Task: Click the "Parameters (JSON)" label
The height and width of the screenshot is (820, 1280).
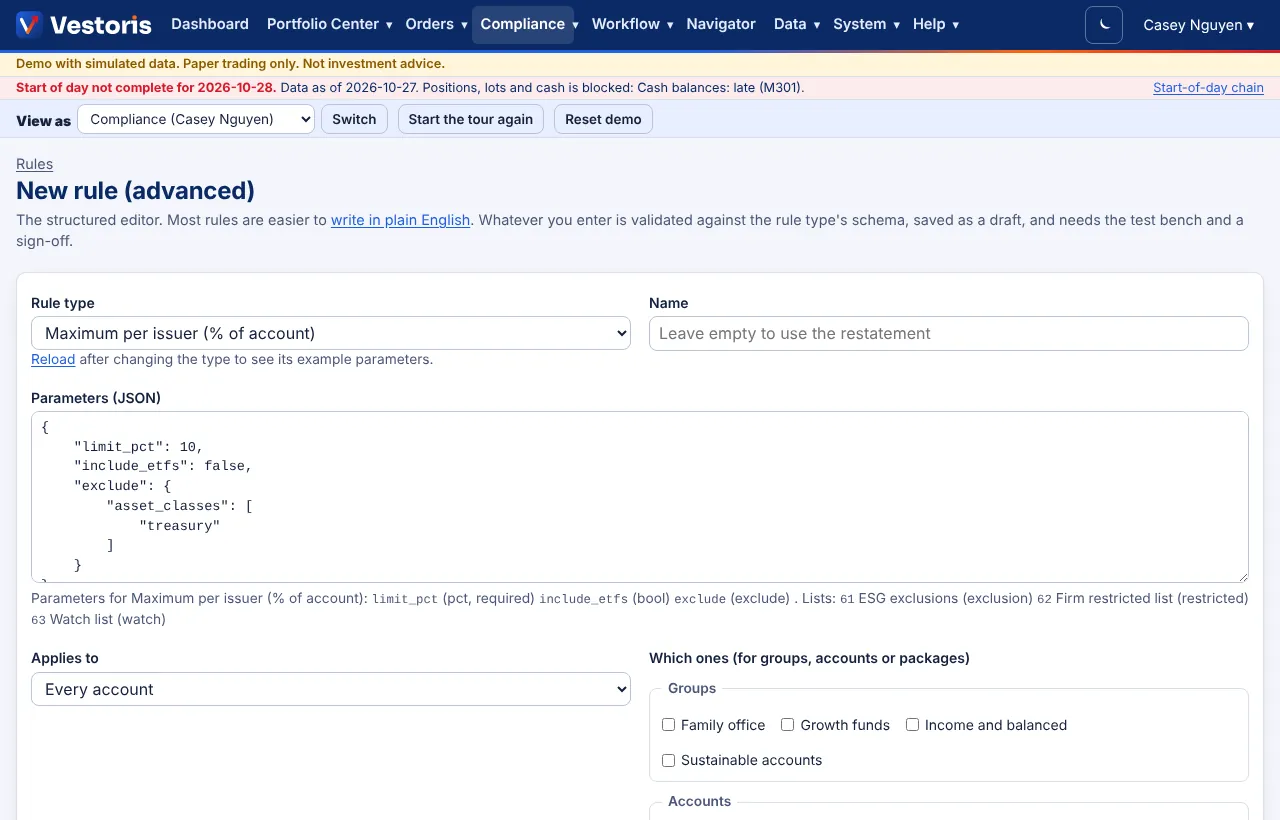Action: [x=96, y=398]
